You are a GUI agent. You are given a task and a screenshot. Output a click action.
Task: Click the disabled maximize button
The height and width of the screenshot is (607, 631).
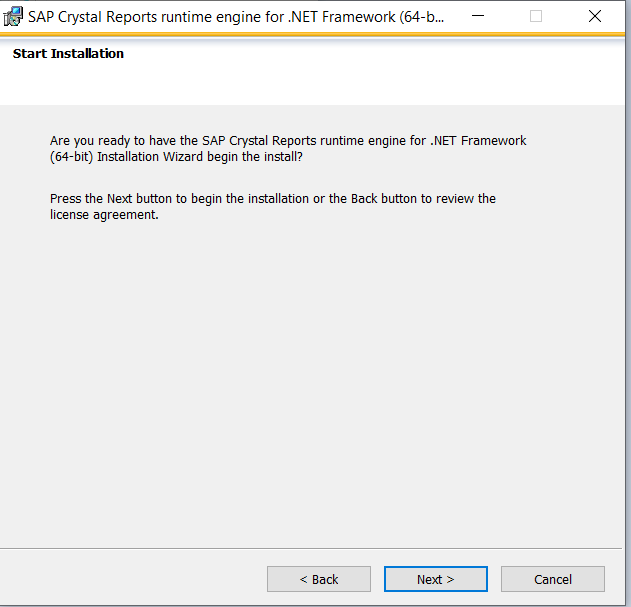536,16
